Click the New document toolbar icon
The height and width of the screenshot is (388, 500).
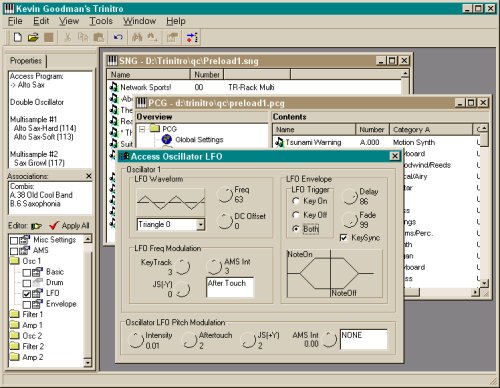(17, 37)
